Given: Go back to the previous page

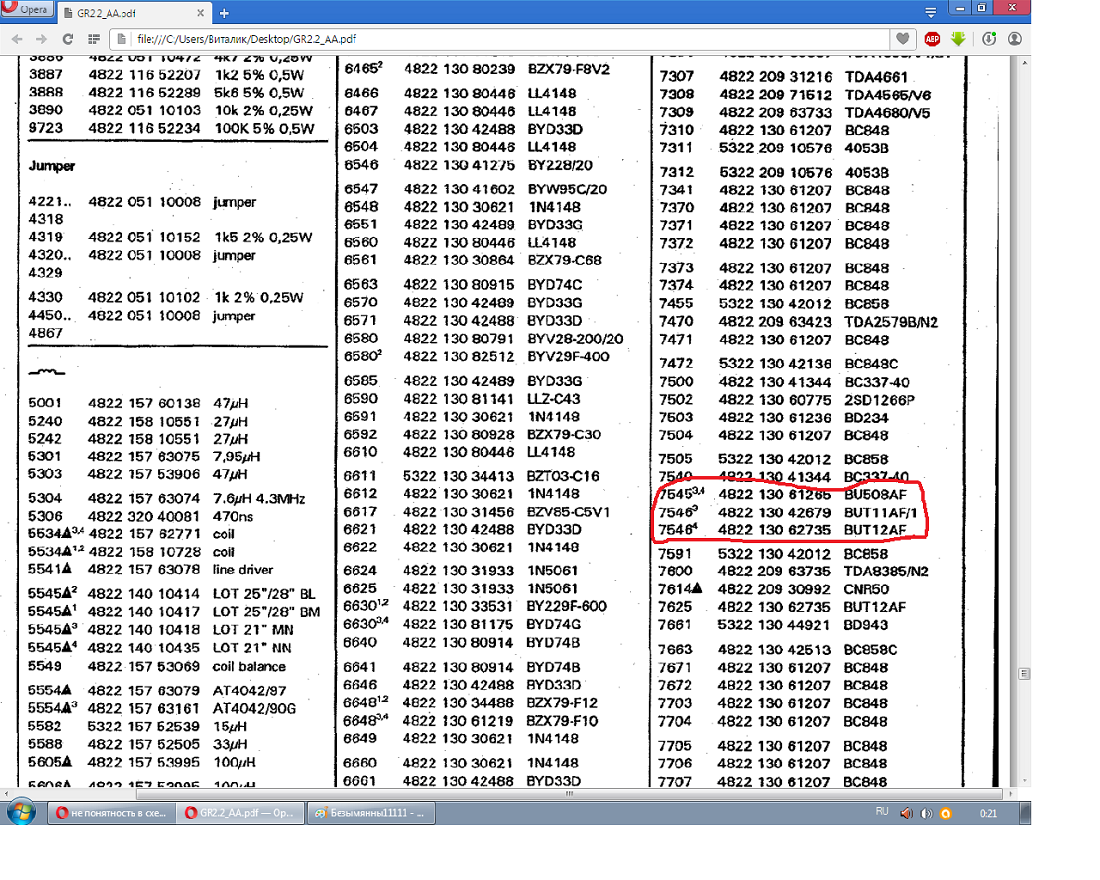Looking at the screenshot, I should point(17,39).
